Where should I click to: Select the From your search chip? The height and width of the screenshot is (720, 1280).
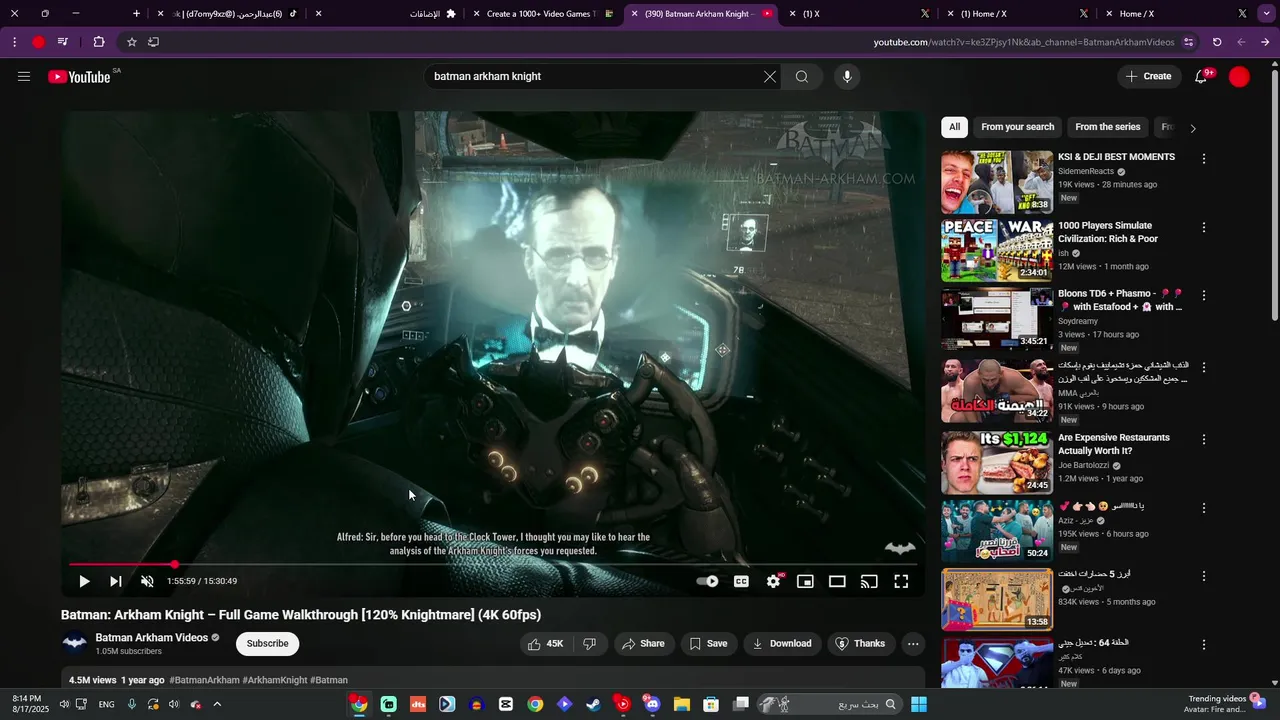1017,127
